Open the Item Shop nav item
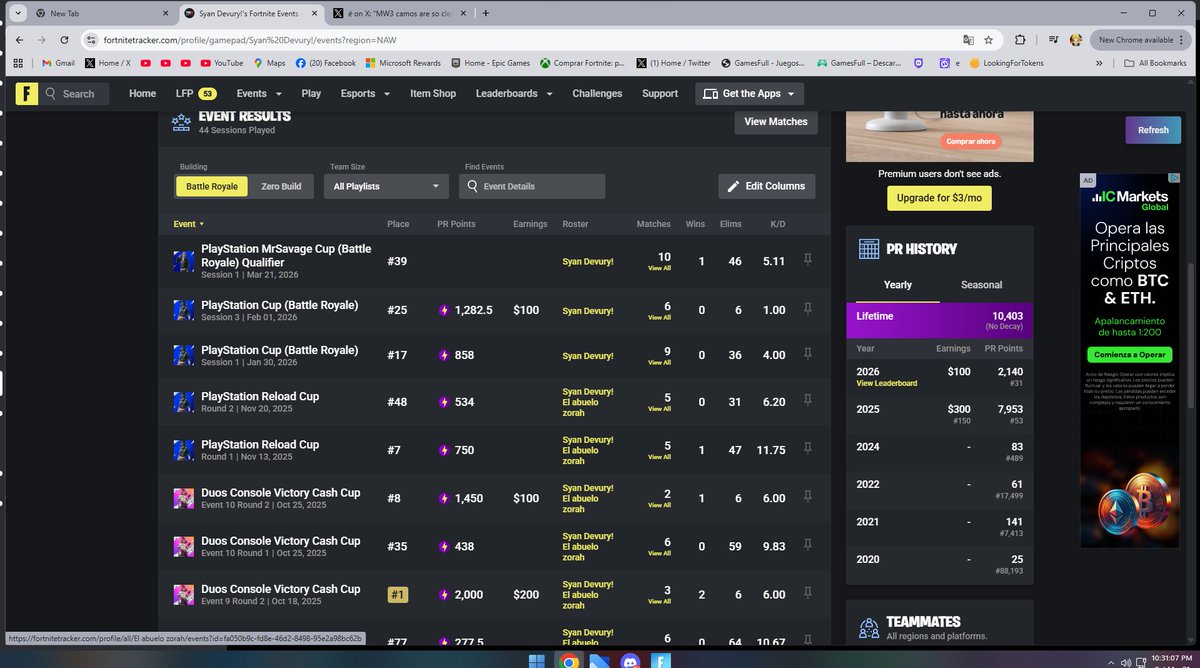This screenshot has height=668, width=1200. (432, 94)
